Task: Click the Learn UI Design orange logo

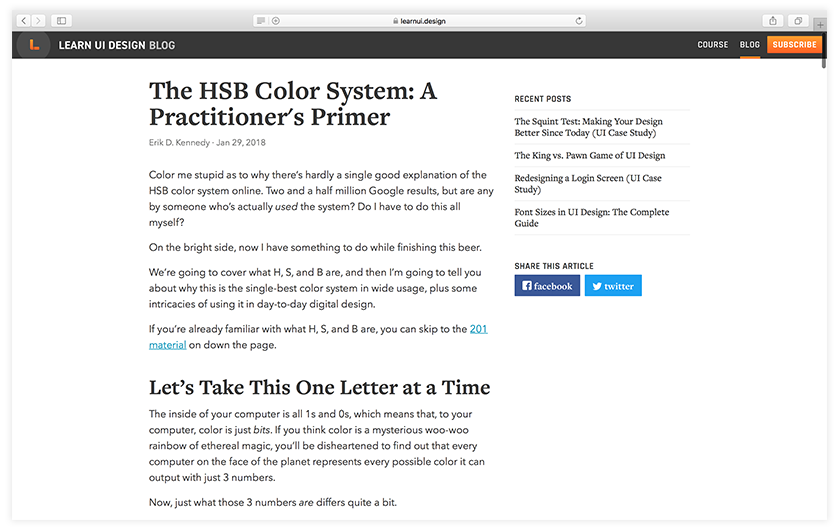Action: point(34,44)
